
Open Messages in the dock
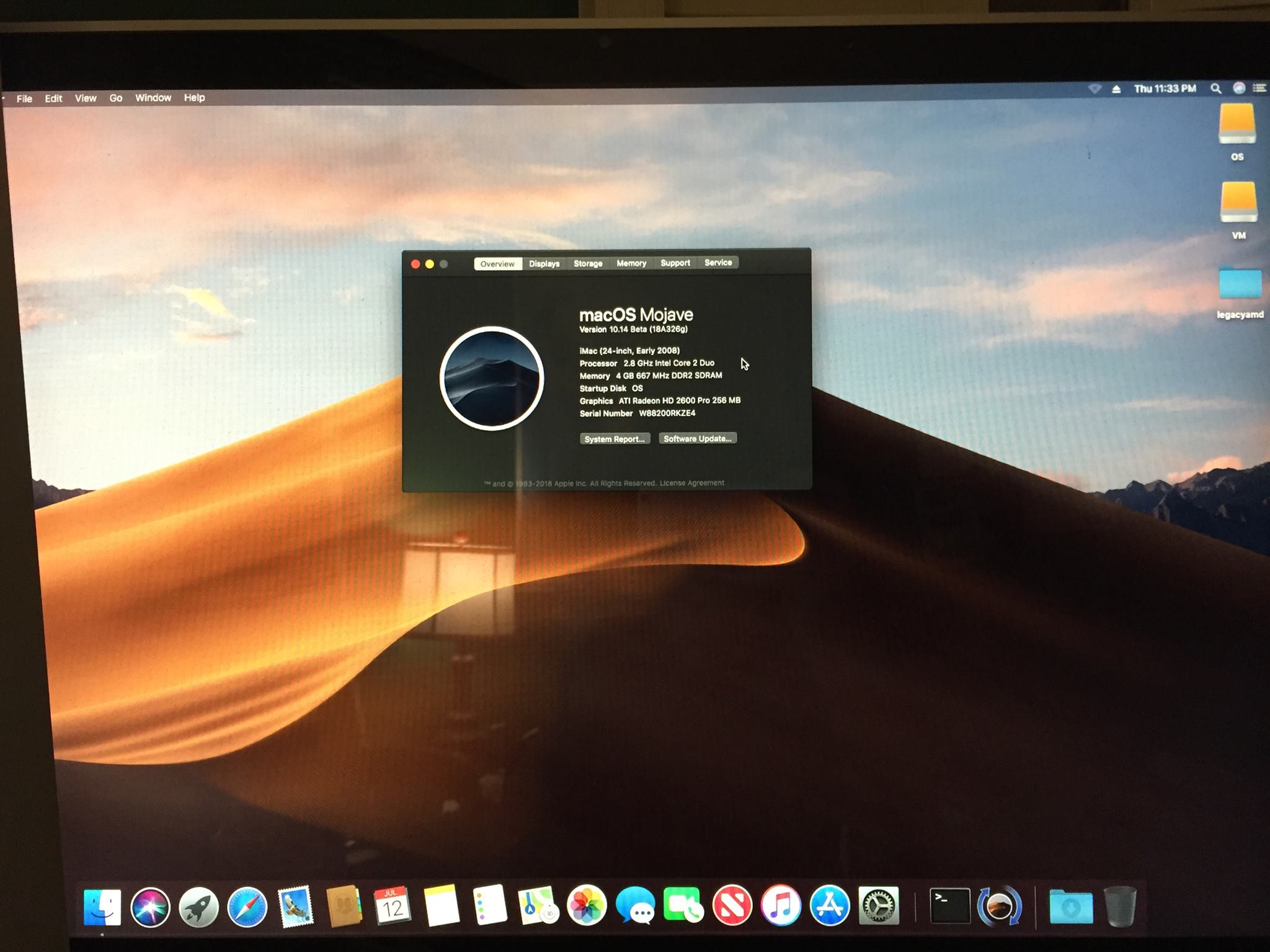pos(635,906)
